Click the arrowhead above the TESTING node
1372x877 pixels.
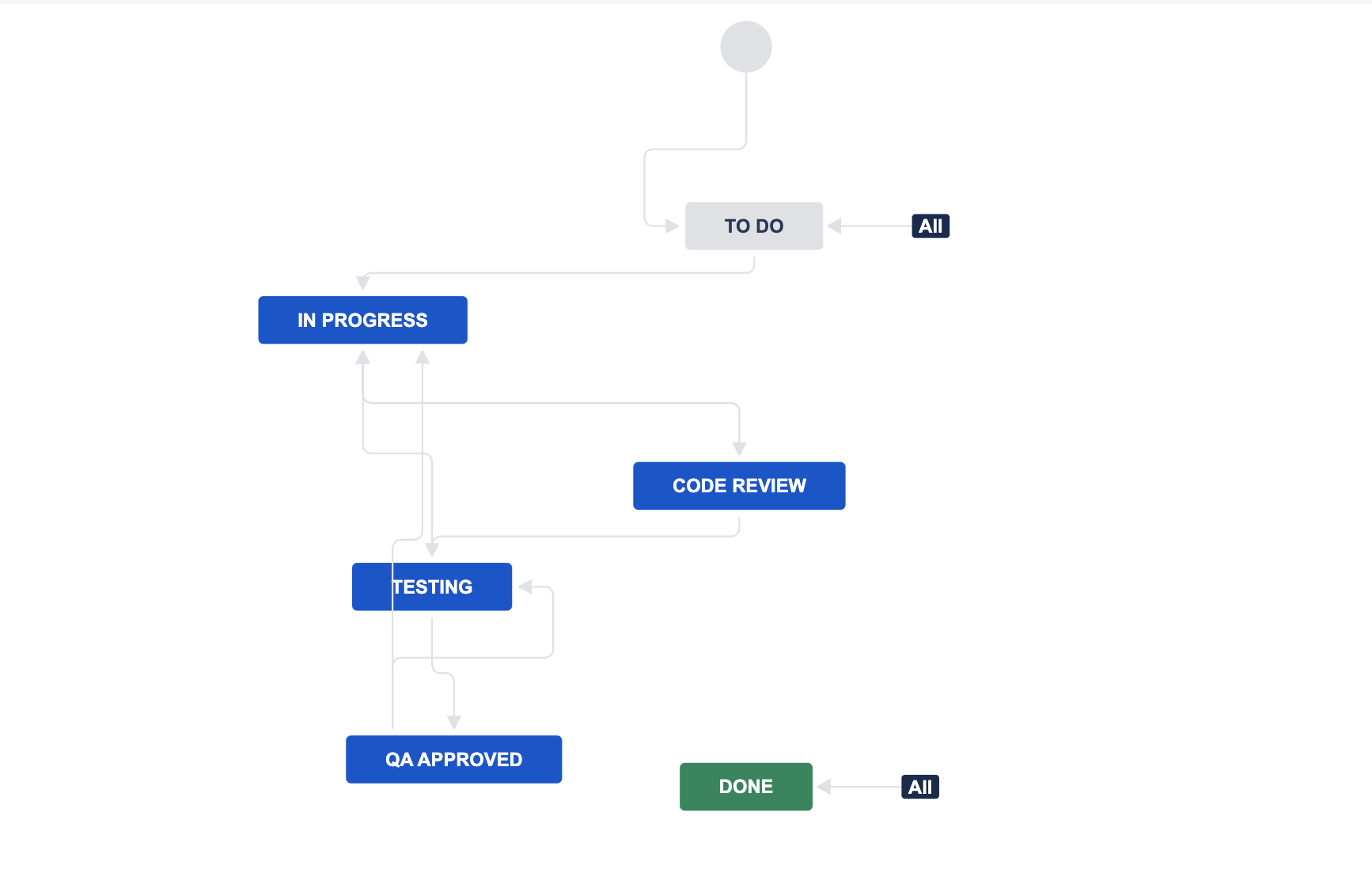(x=432, y=549)
